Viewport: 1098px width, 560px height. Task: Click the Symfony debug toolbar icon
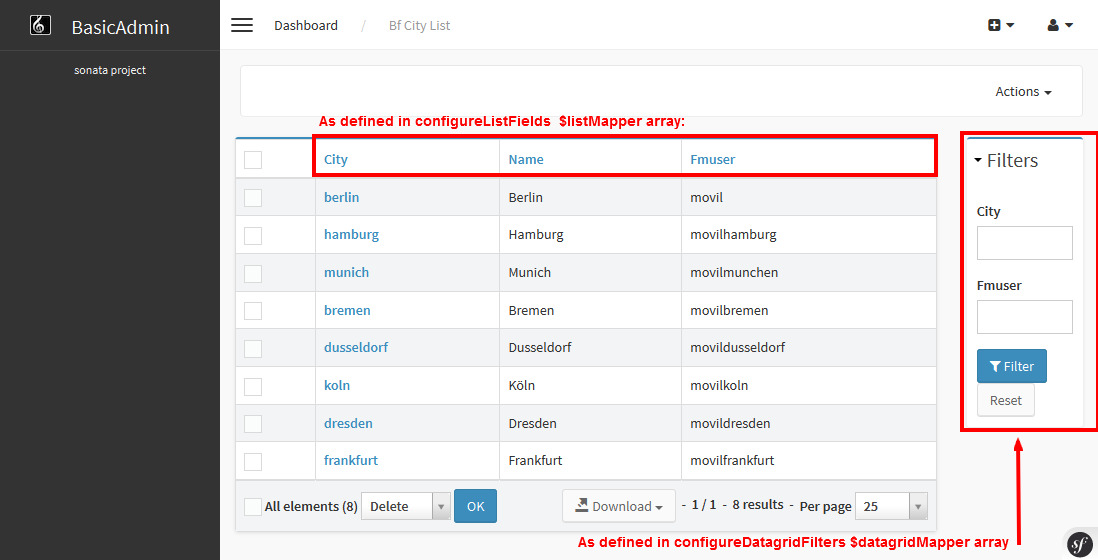(1079, 543)
